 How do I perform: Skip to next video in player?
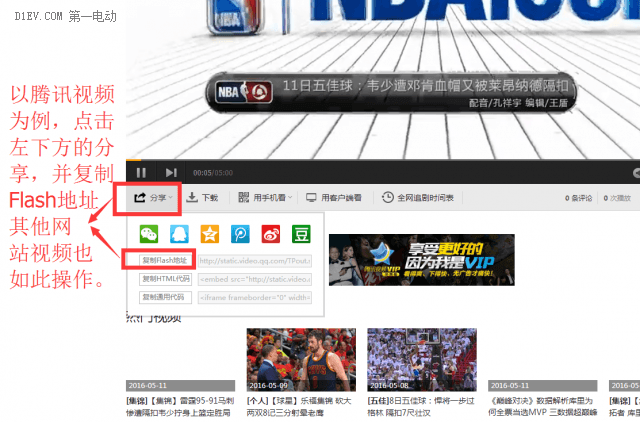tap(171, 173)
